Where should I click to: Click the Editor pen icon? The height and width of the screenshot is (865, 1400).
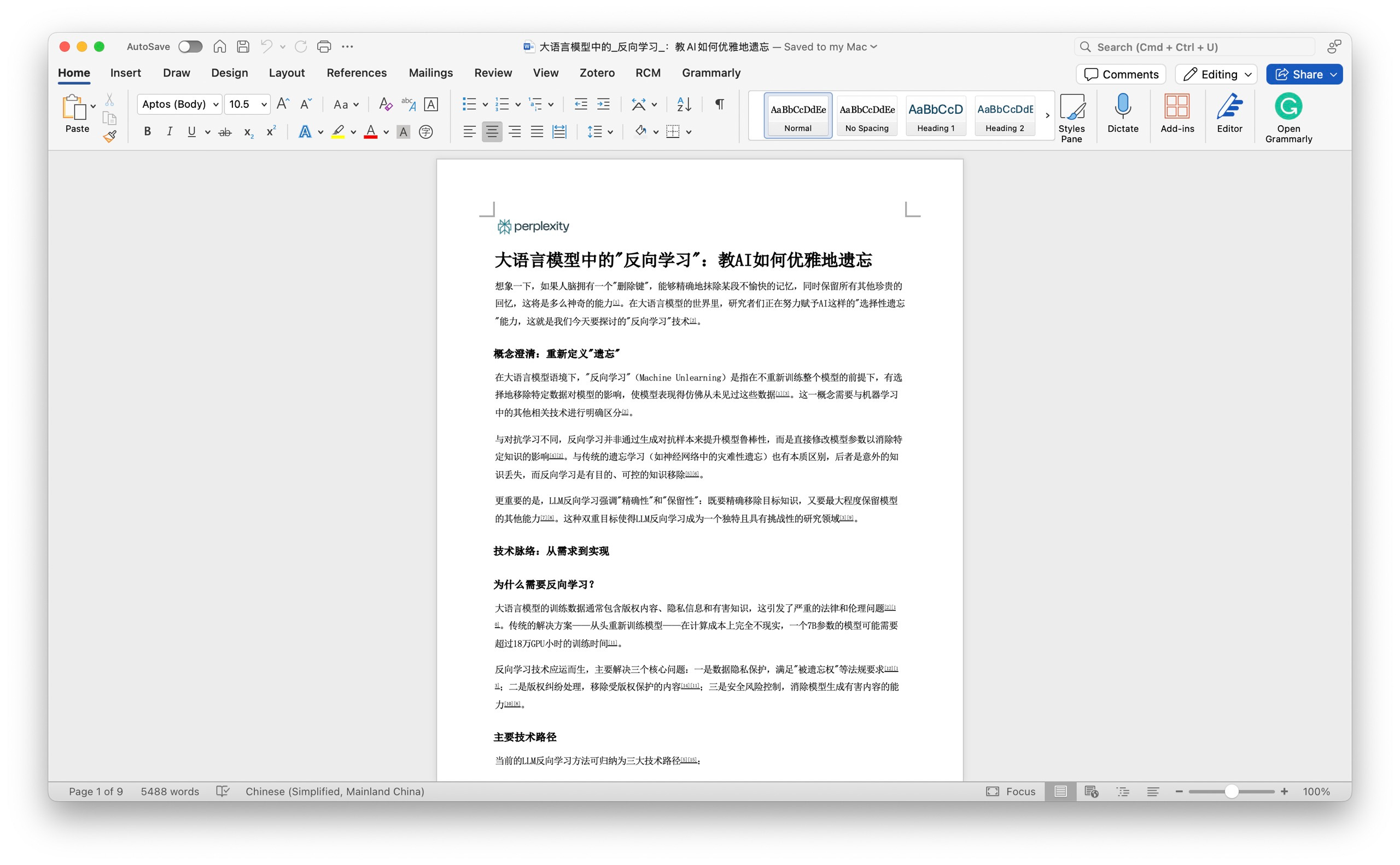click(x=1229, y=113)
